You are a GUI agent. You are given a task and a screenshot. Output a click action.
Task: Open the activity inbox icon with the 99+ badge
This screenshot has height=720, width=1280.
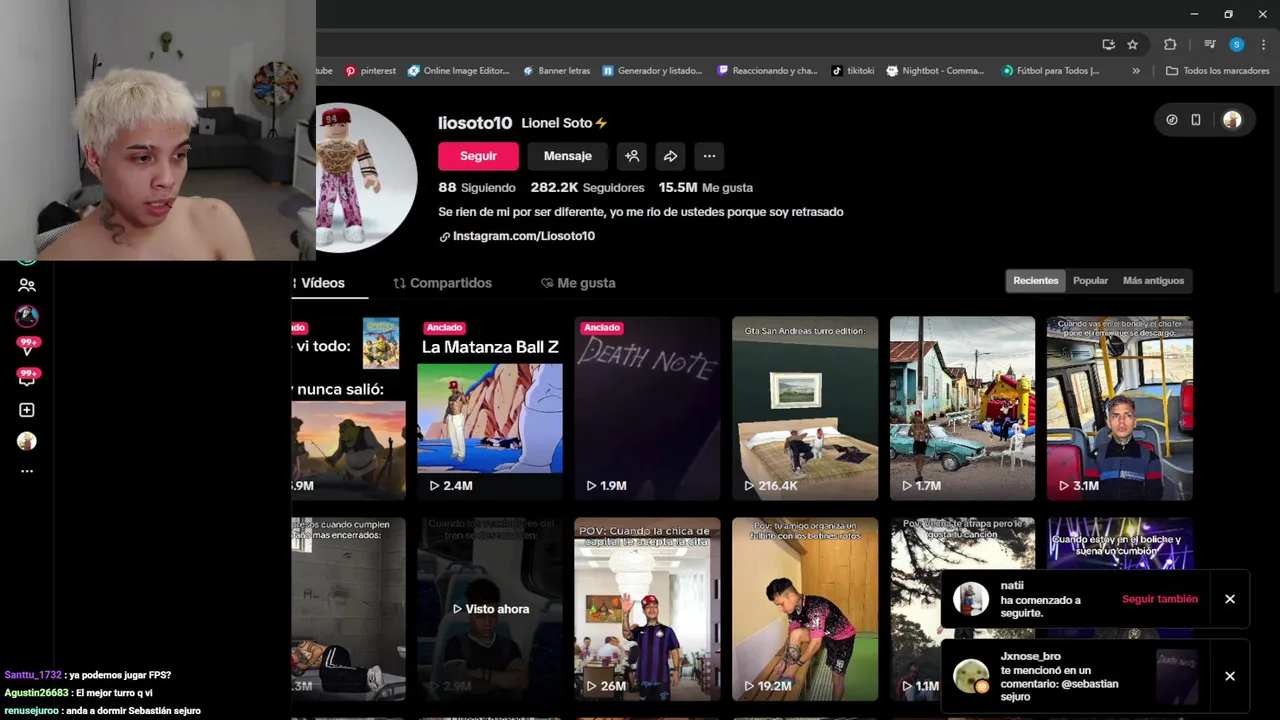point(27,378)
